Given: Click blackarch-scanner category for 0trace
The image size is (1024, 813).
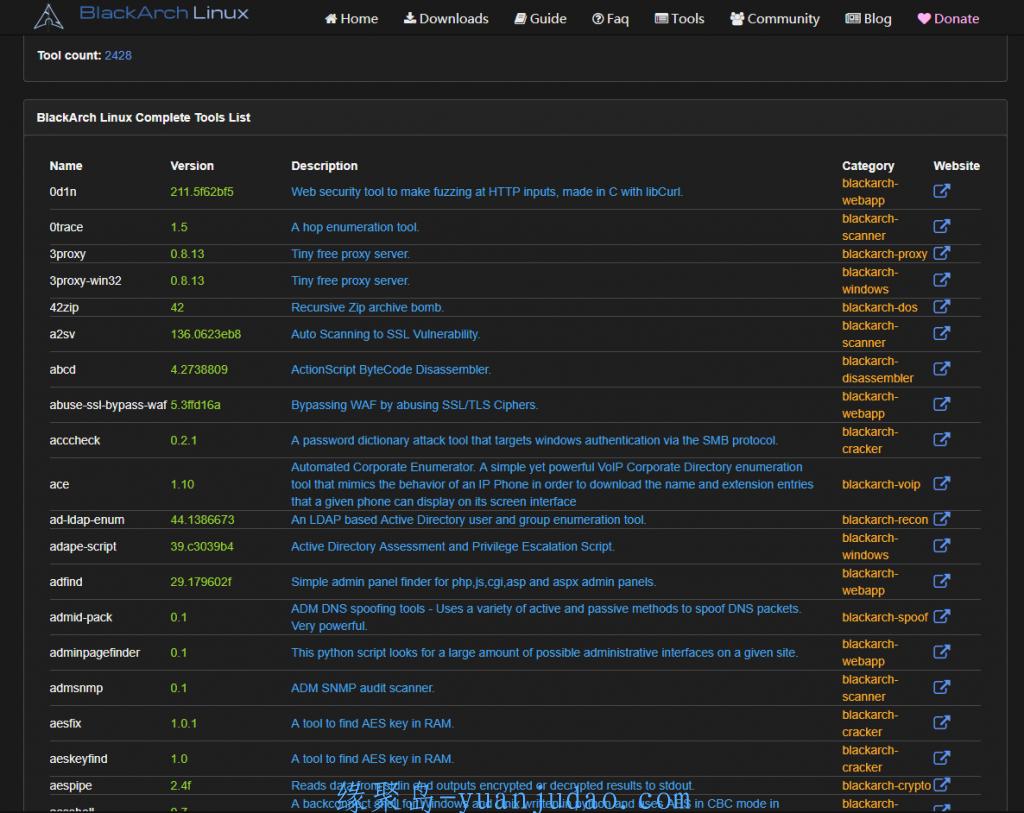Looking at the screenshot, I should 870,227.
